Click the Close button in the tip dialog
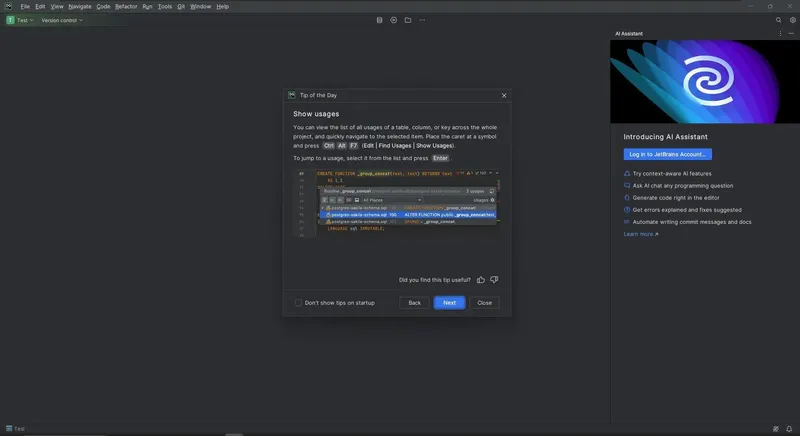The width and height of the screenshot is (800, 436). pos(484,303)
